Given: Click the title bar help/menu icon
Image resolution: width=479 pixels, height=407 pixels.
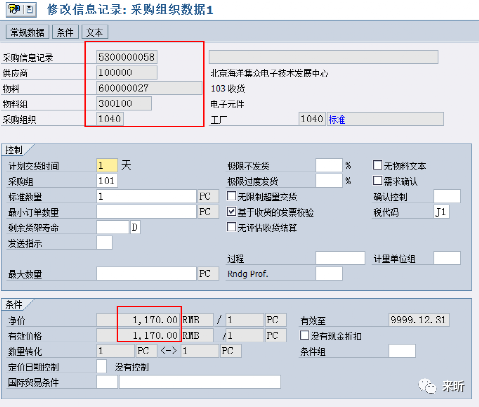Looking at the screenshot, I should coord(15,10).
